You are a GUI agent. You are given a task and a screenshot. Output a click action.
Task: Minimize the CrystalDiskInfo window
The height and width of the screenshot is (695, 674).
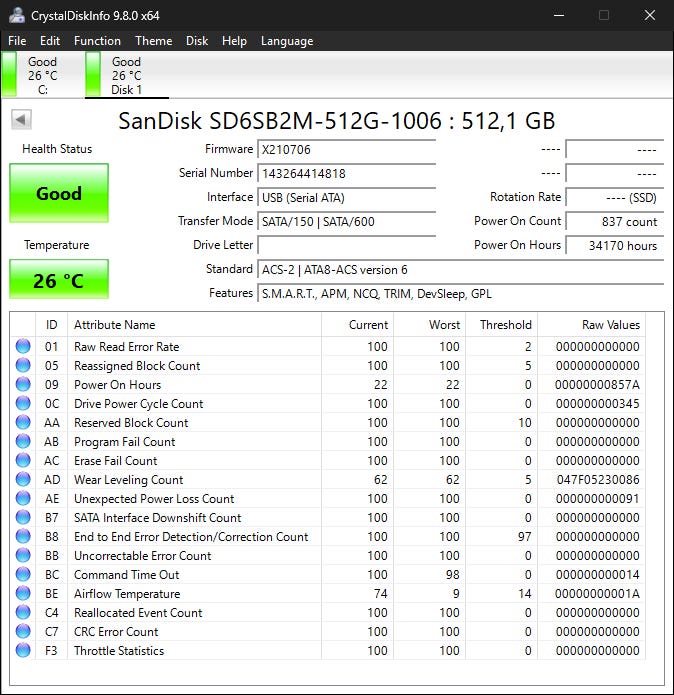[x=559, y=15]
